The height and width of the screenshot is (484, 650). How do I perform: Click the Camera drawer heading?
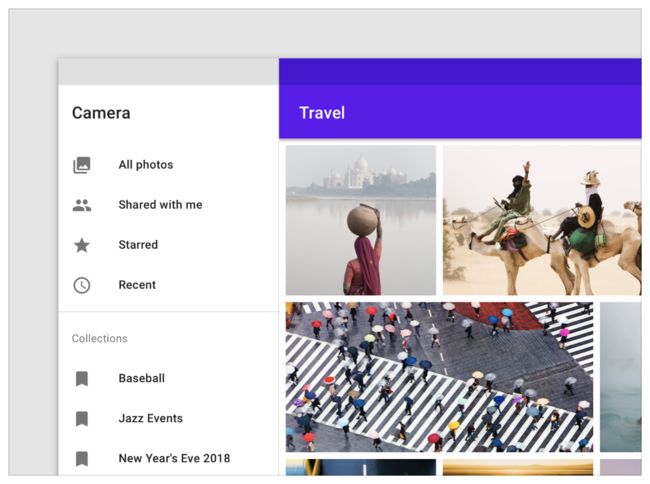[101, 113]
